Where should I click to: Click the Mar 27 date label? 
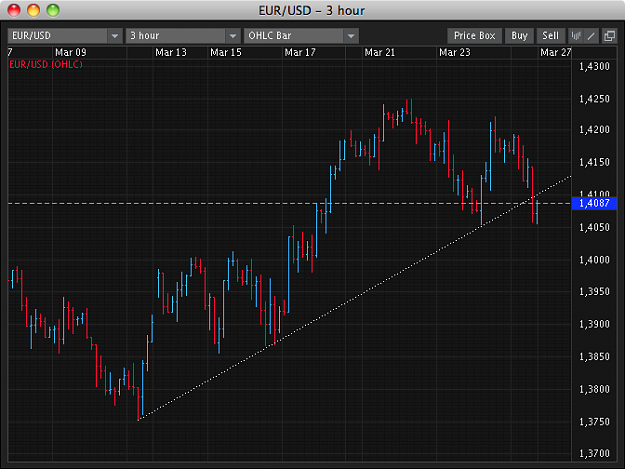click(x=556, y=53)
